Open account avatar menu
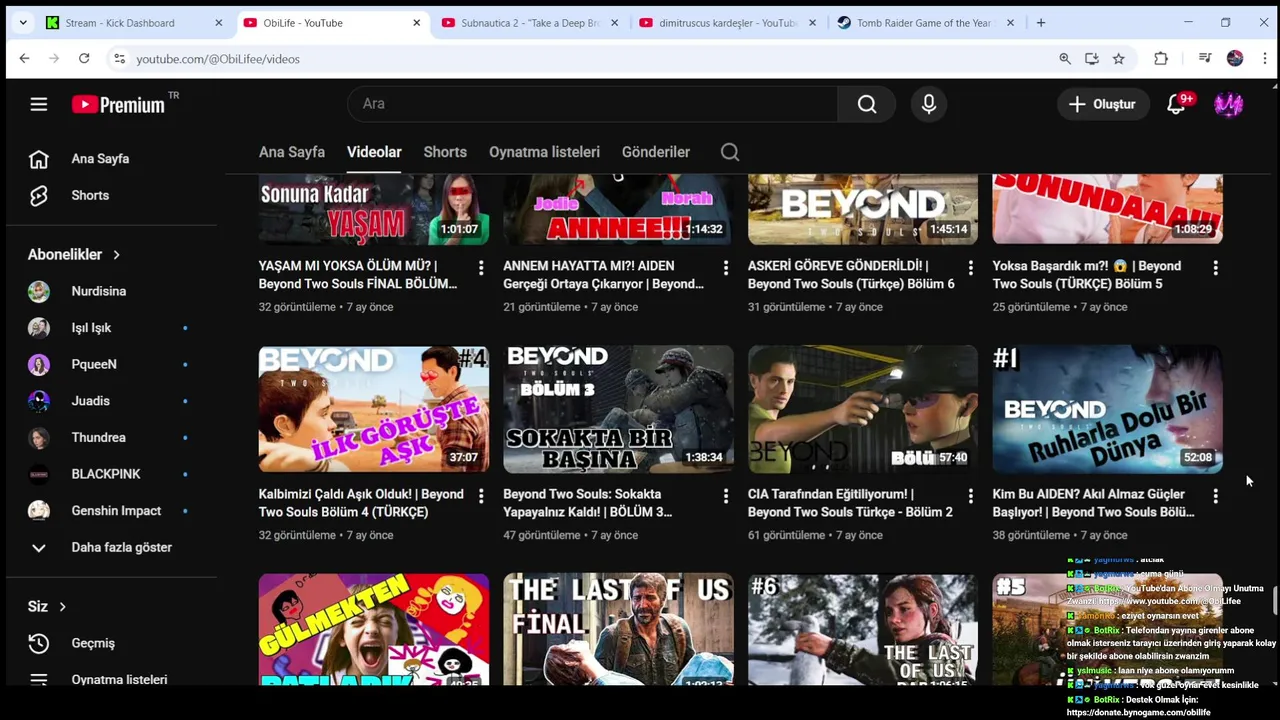This screenshot has width=1280, height=720. (1228, 104)
